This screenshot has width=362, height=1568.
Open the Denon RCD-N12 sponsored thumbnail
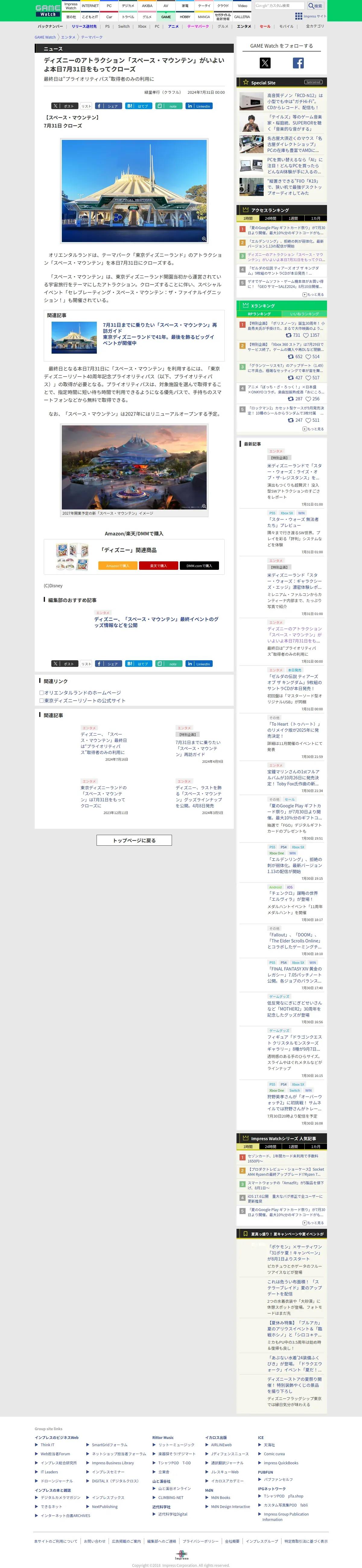point(251,101)
